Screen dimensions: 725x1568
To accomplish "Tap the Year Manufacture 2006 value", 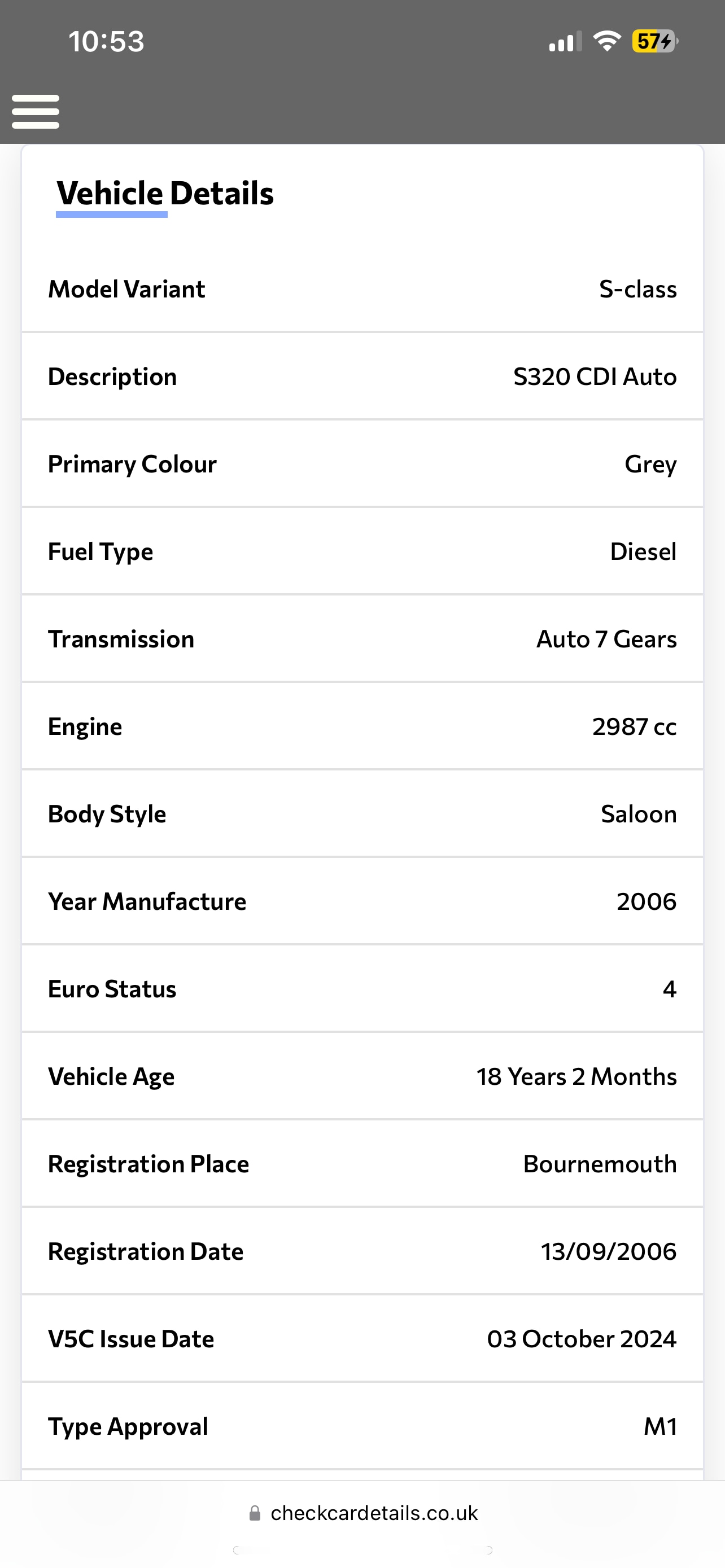I will click(x=646, y=901).
